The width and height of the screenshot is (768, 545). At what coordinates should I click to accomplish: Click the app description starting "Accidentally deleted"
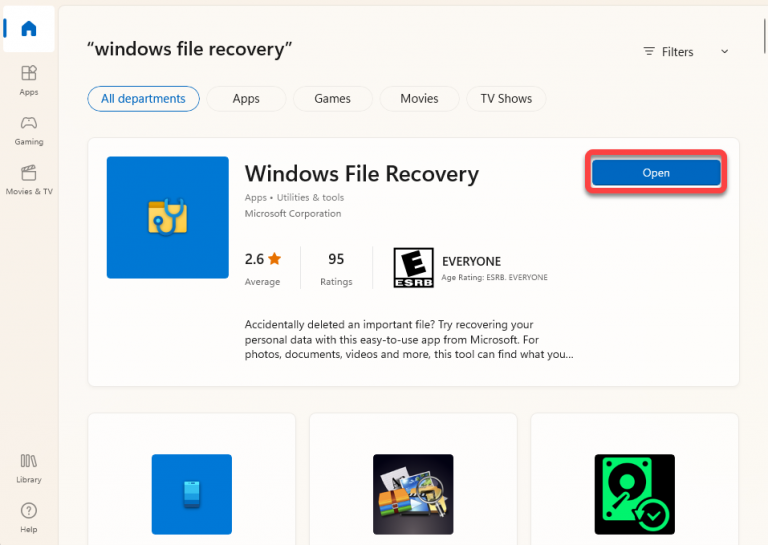tap(409, 339)
